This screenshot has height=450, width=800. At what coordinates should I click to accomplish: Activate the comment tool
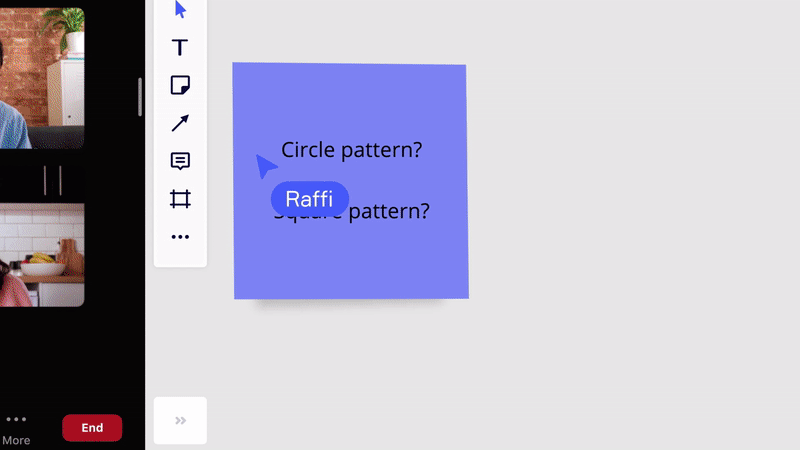pyautogui.click(x=180, y=161)
